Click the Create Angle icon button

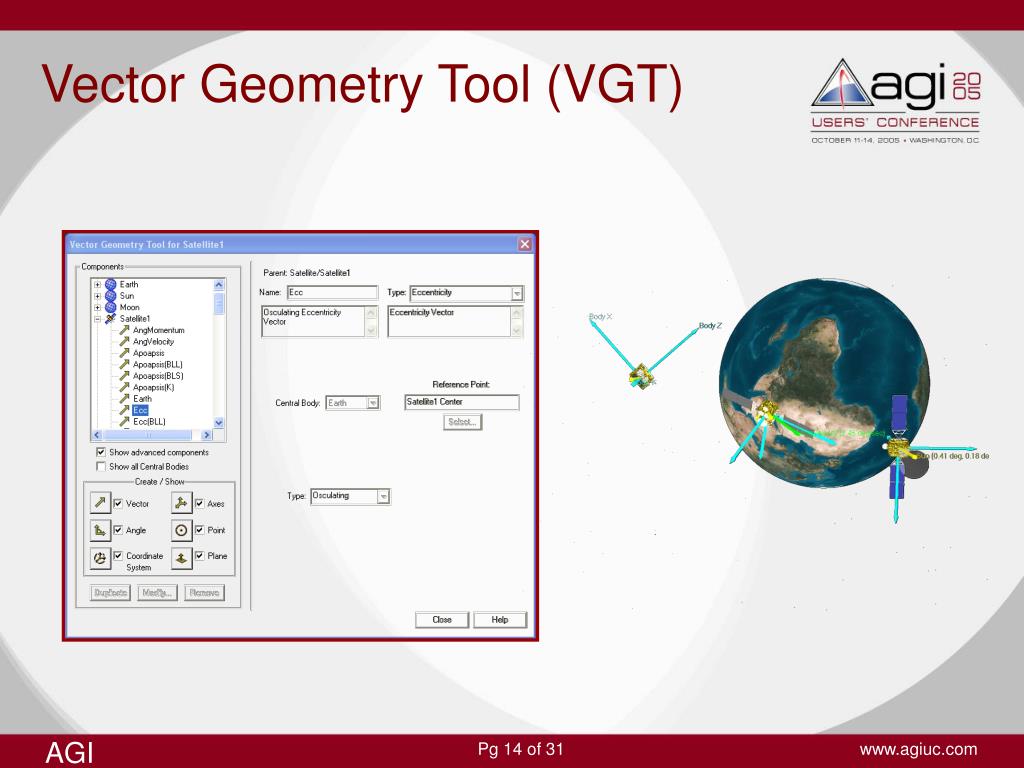pos(100,530)
